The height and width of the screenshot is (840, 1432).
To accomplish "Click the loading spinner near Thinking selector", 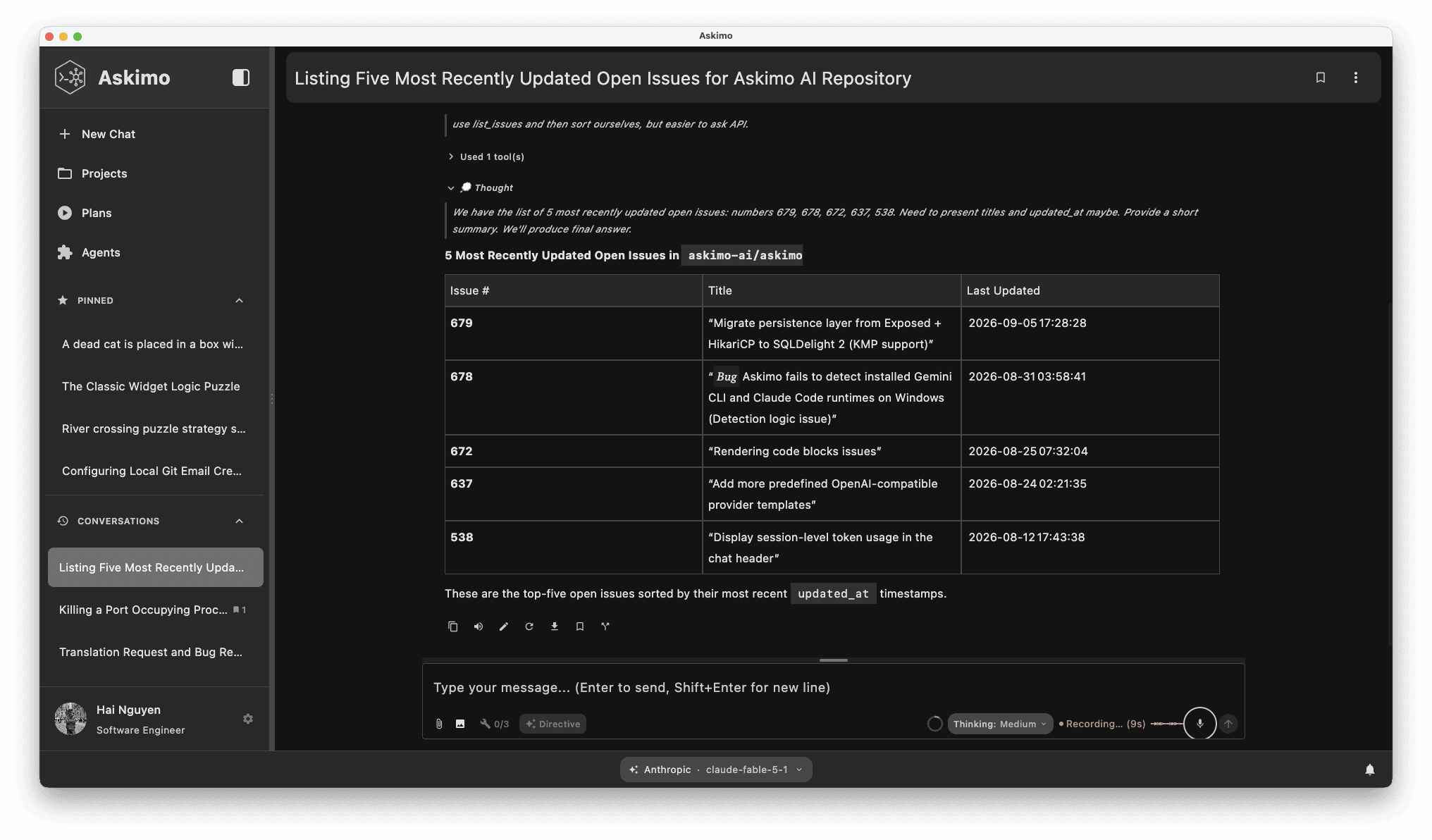I will click(935, 724).
